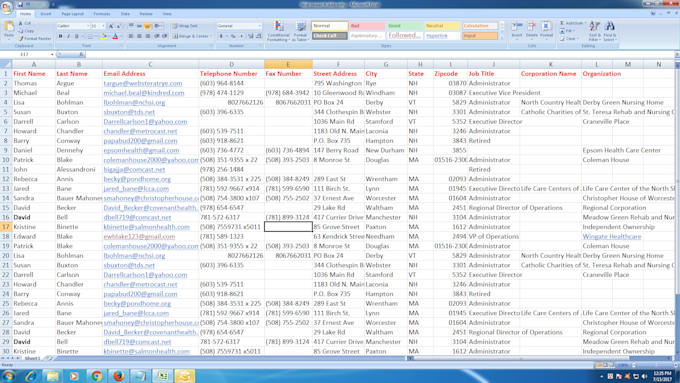Toggle Wrap Text

click(x=185, y=26)
